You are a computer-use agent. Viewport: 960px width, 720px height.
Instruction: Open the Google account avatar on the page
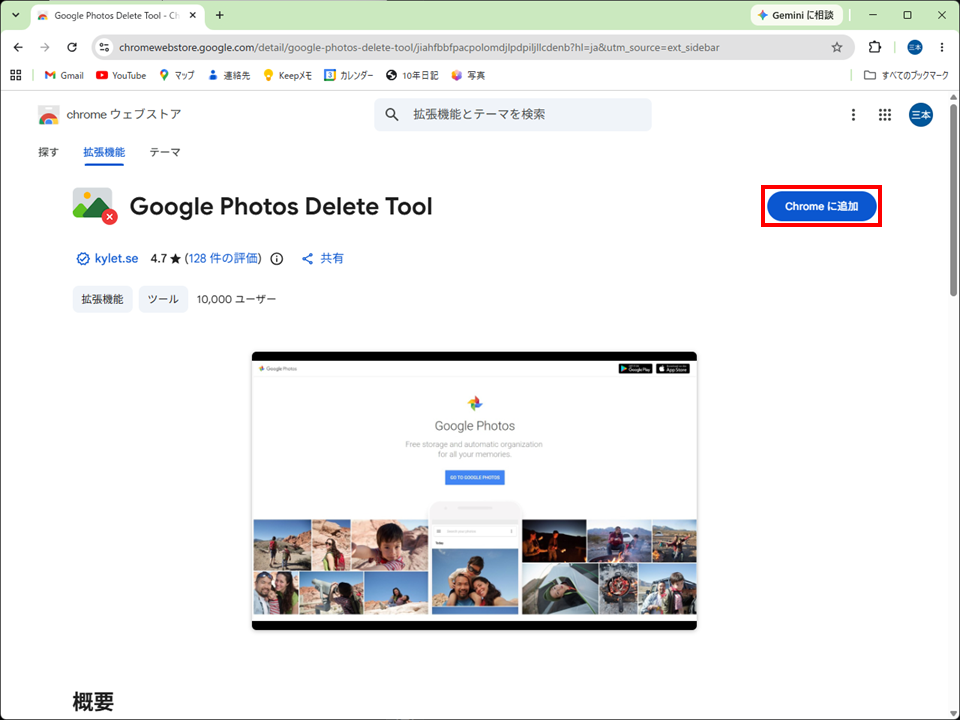click(921, 114)
